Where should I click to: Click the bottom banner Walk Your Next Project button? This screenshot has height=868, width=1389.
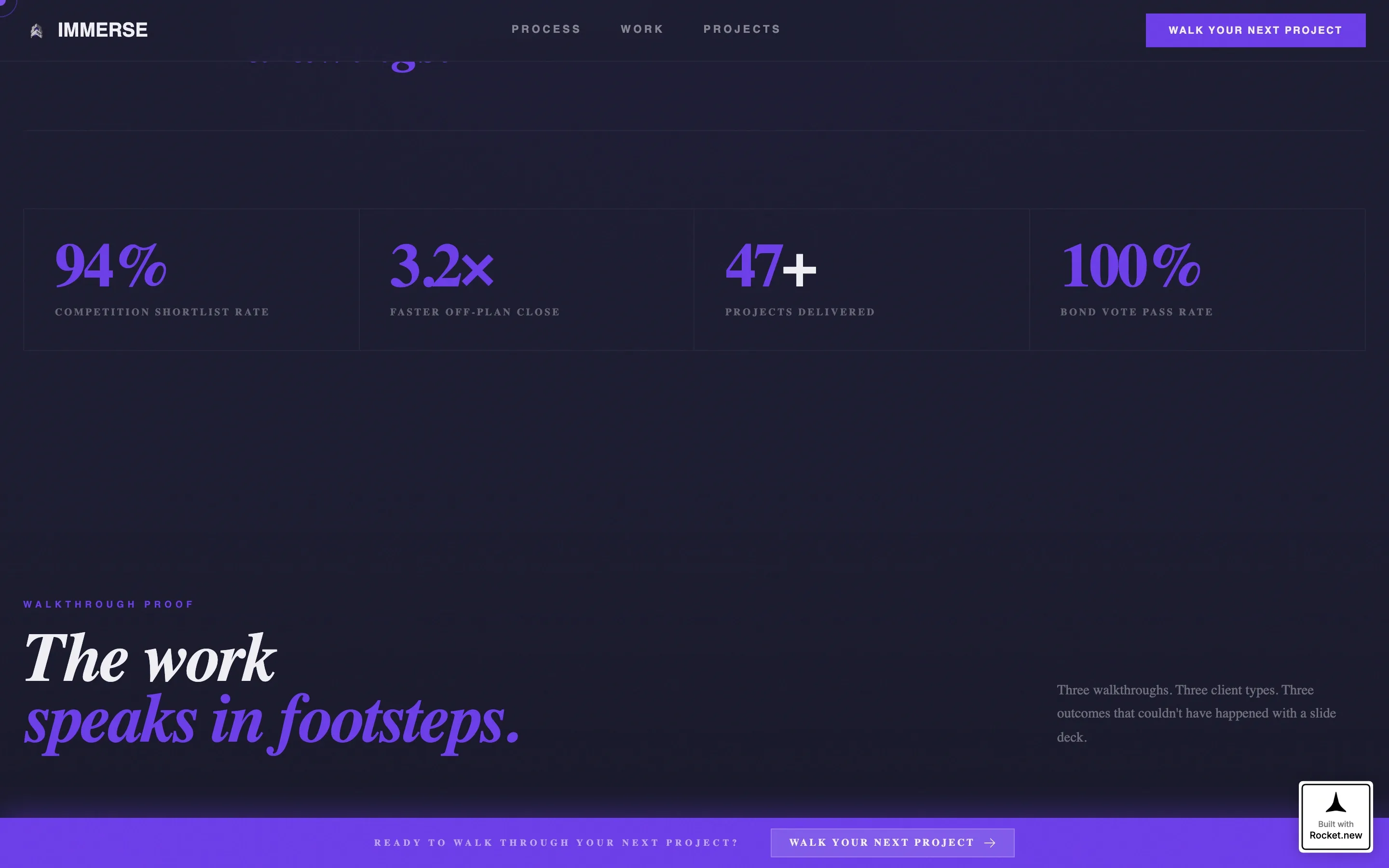pyautogui.click(x=892, y=842)
